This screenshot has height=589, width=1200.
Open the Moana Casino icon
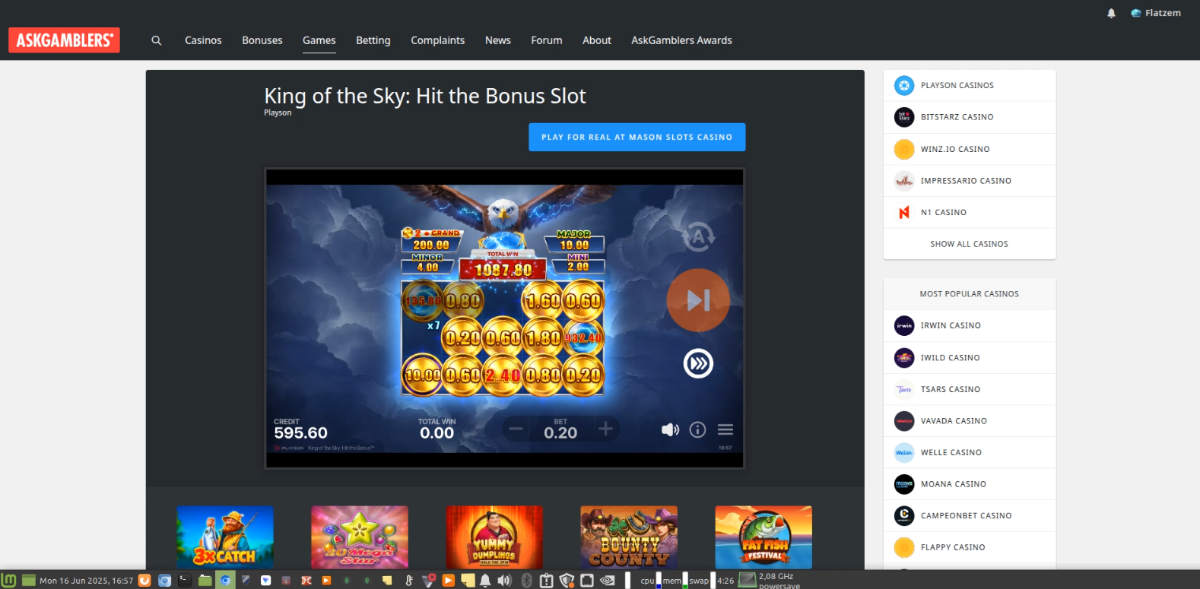click(x=904, y=484)
